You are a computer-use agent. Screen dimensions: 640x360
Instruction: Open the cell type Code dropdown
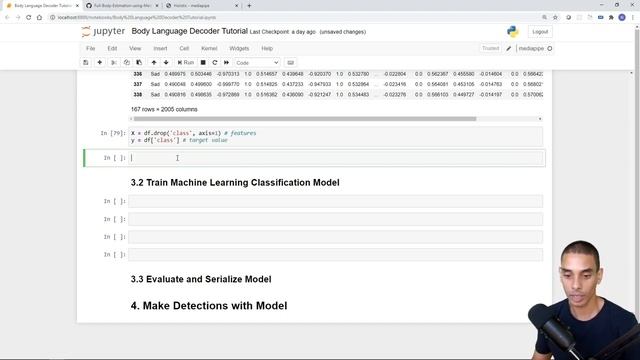257,63
